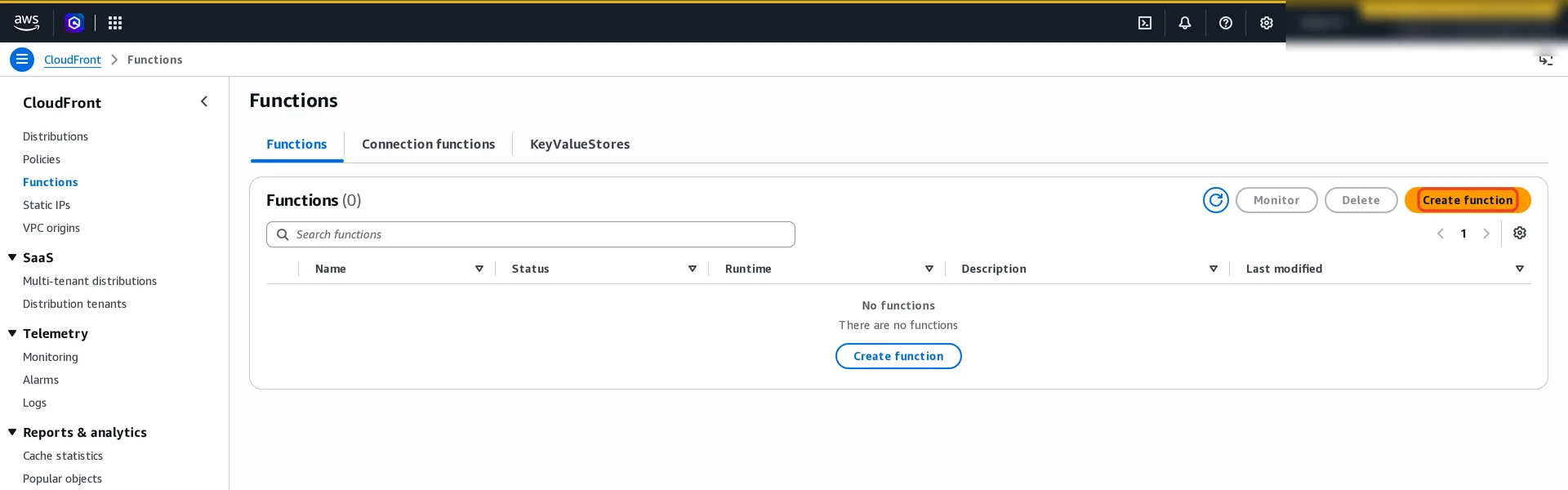The width and height of the screenshot is (1568, 490).
Task: Open the AWS services grid menu
Action: [115, 23]
